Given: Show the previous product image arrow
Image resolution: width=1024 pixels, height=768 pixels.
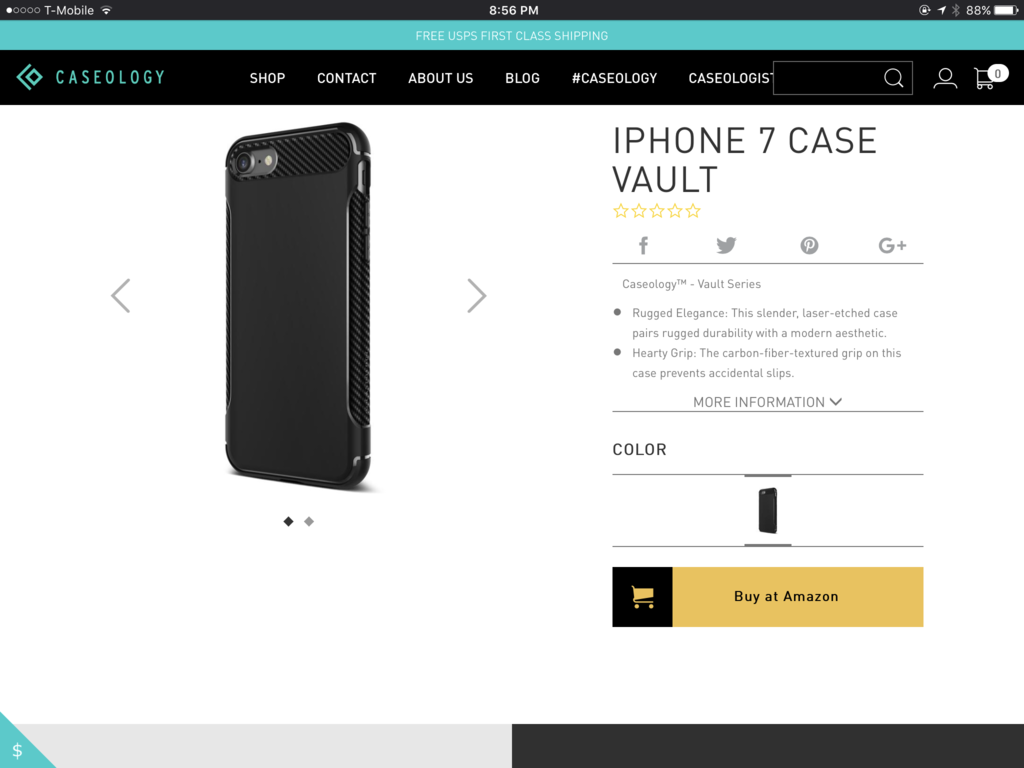Looking at the screenshot, I should click(121, 296).
